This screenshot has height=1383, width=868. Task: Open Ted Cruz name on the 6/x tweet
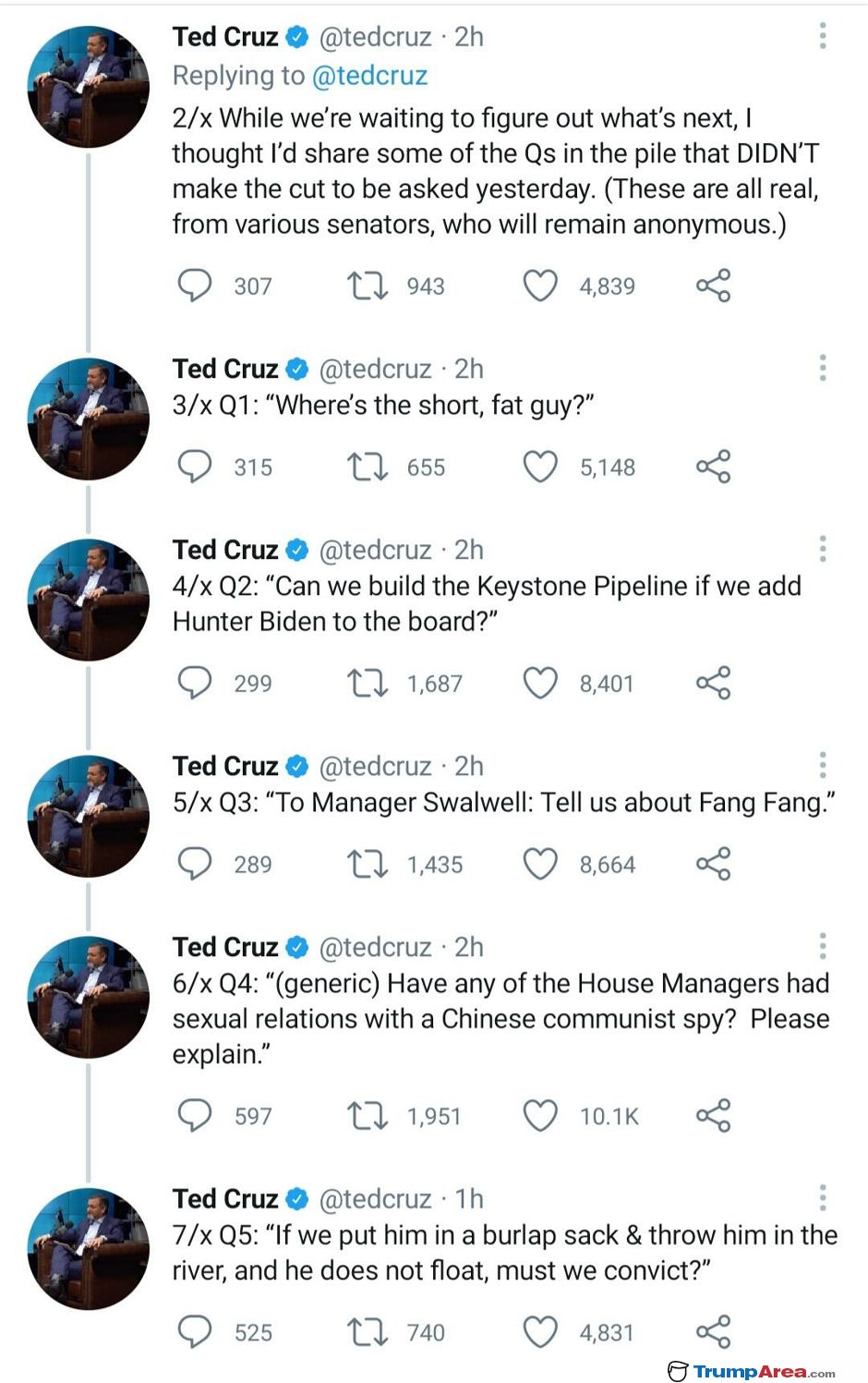click(x=225, y=947)
